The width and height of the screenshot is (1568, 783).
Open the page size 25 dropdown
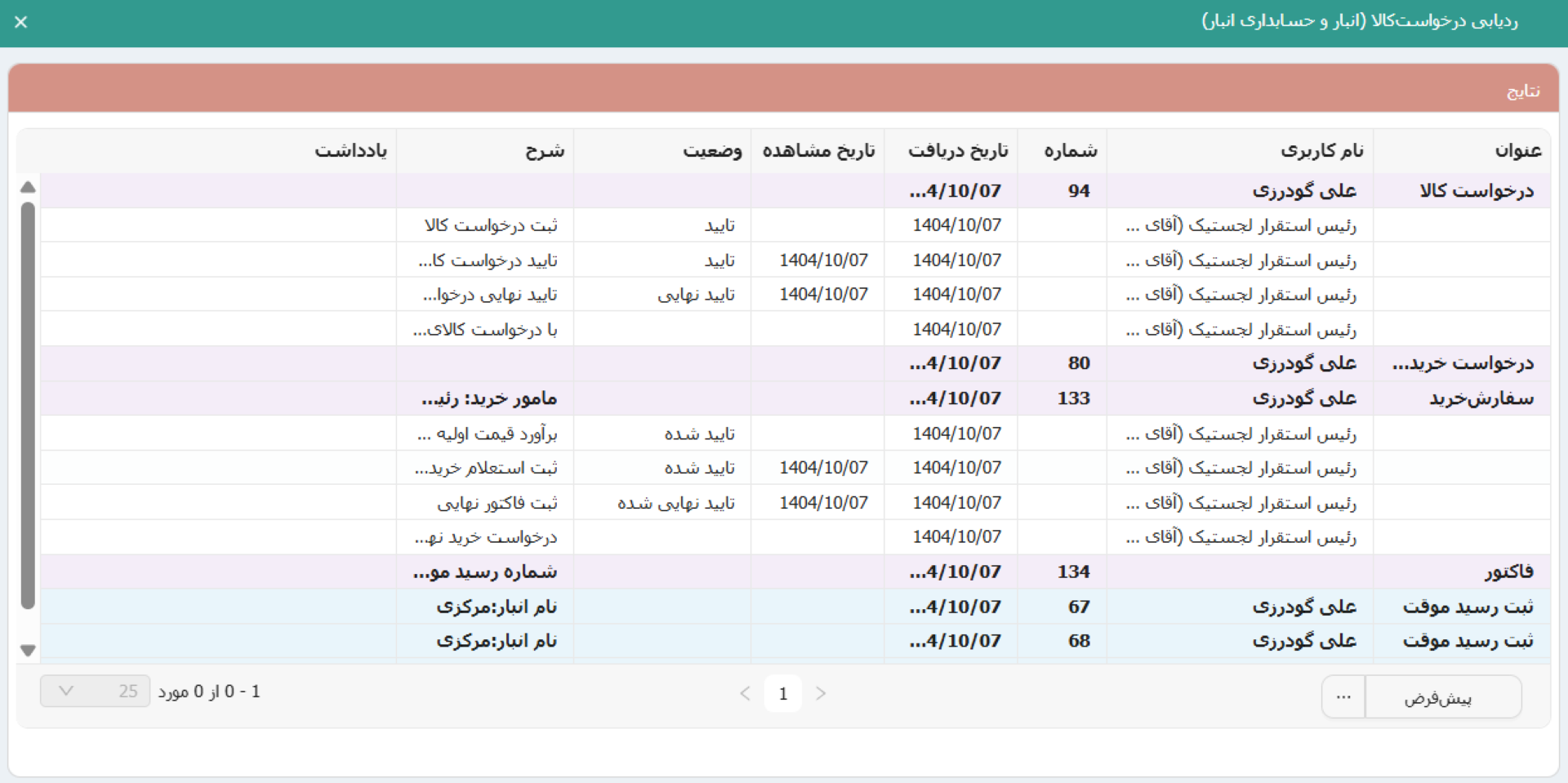[95, 692]
